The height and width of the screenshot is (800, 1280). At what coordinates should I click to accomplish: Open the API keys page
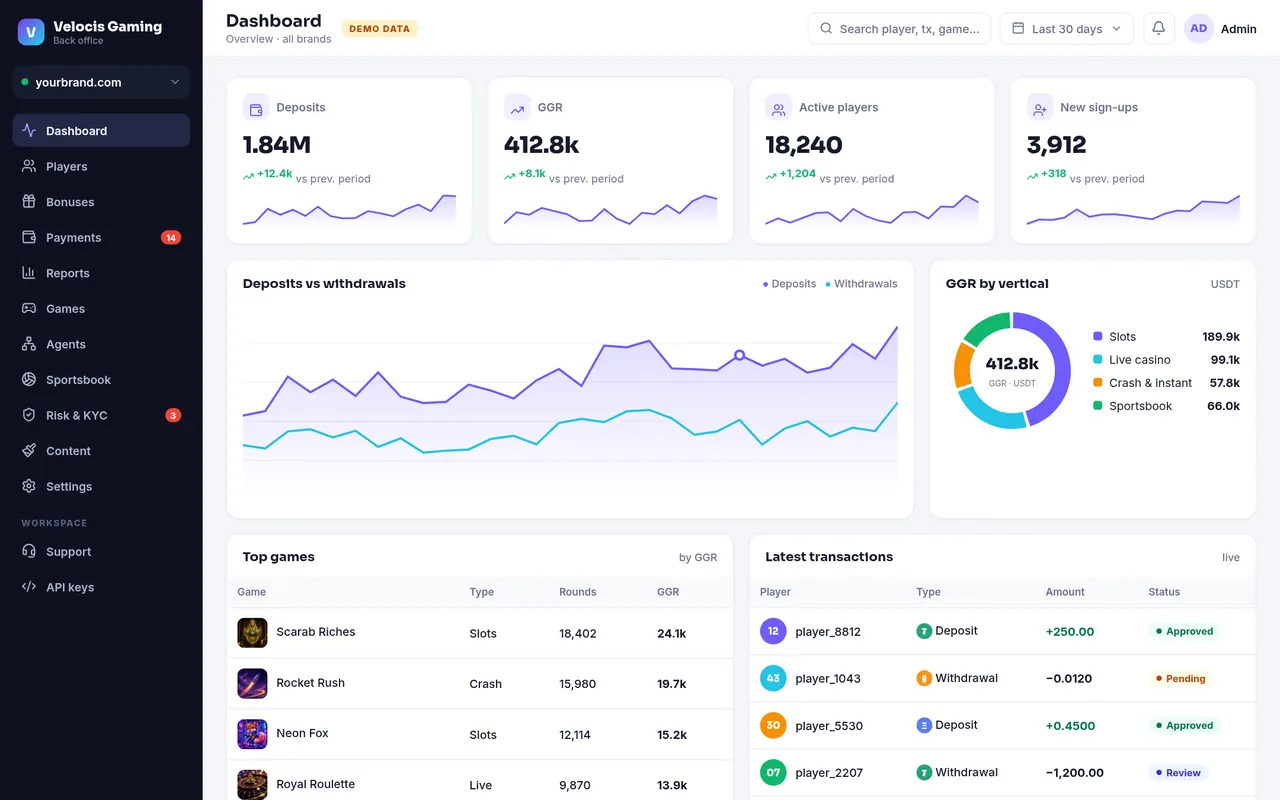coord(101,587)
